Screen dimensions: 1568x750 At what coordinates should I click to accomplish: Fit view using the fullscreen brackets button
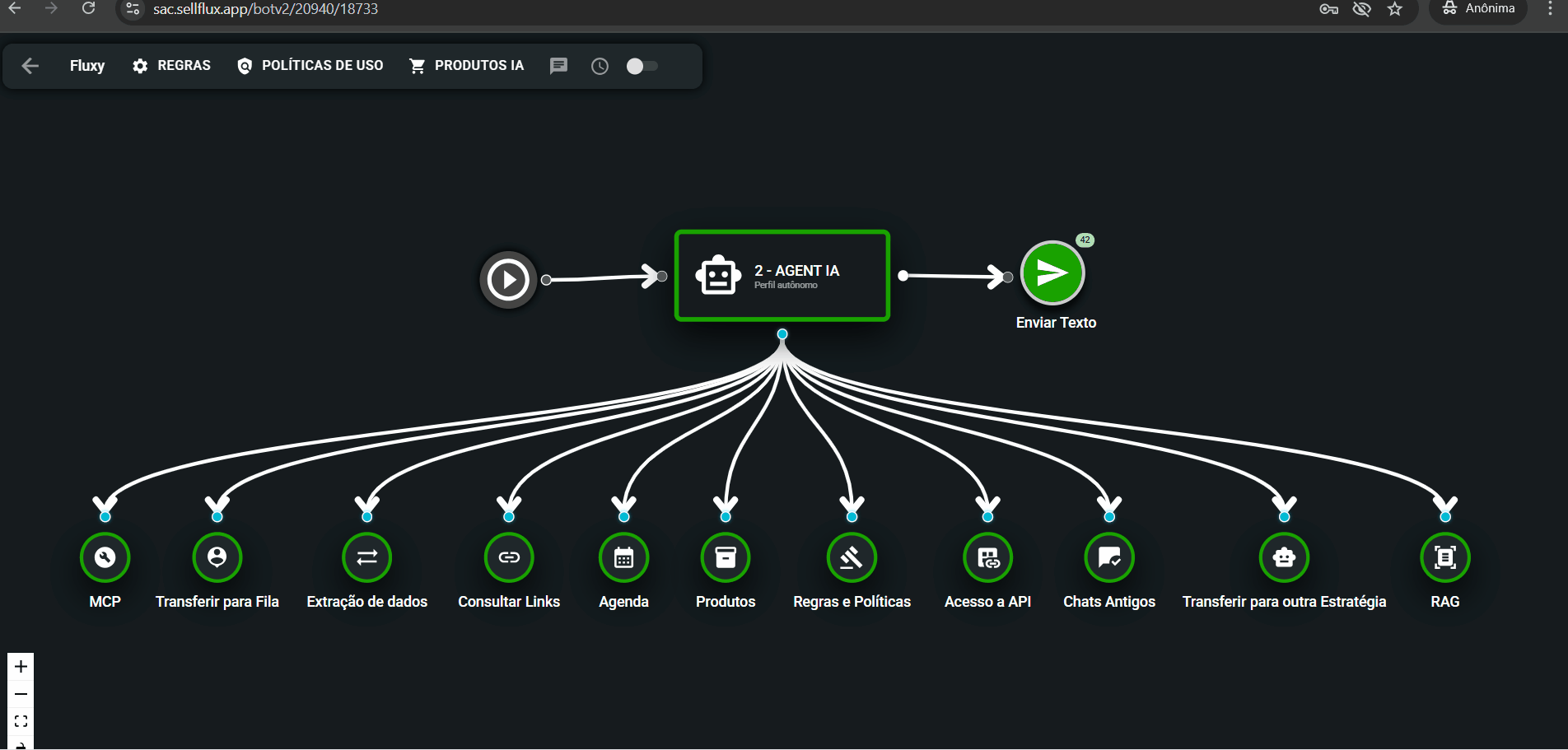click(x=21, y=721)
